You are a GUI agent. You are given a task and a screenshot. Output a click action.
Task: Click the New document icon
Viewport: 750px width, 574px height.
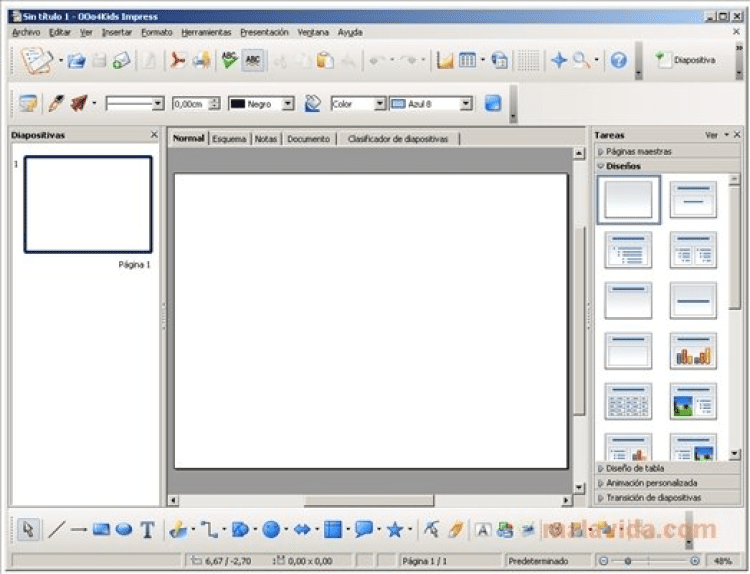(37, 60)
